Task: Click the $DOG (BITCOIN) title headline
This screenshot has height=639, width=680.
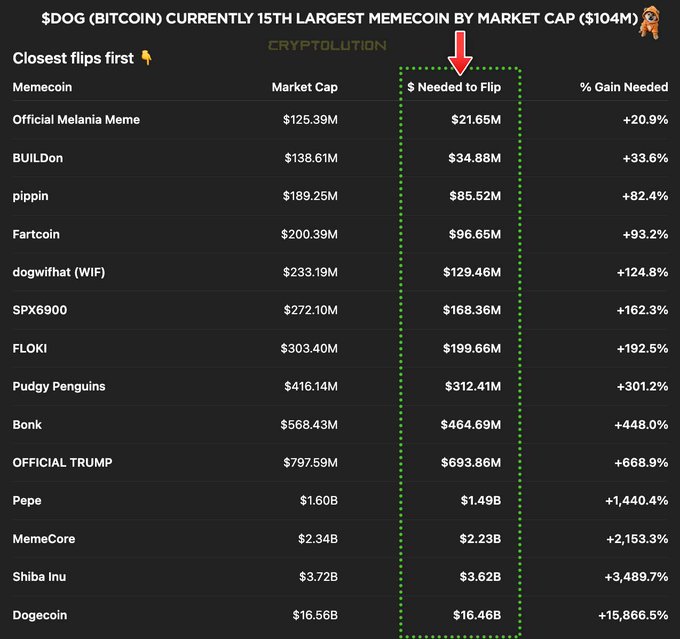Action: pos(340,18)
